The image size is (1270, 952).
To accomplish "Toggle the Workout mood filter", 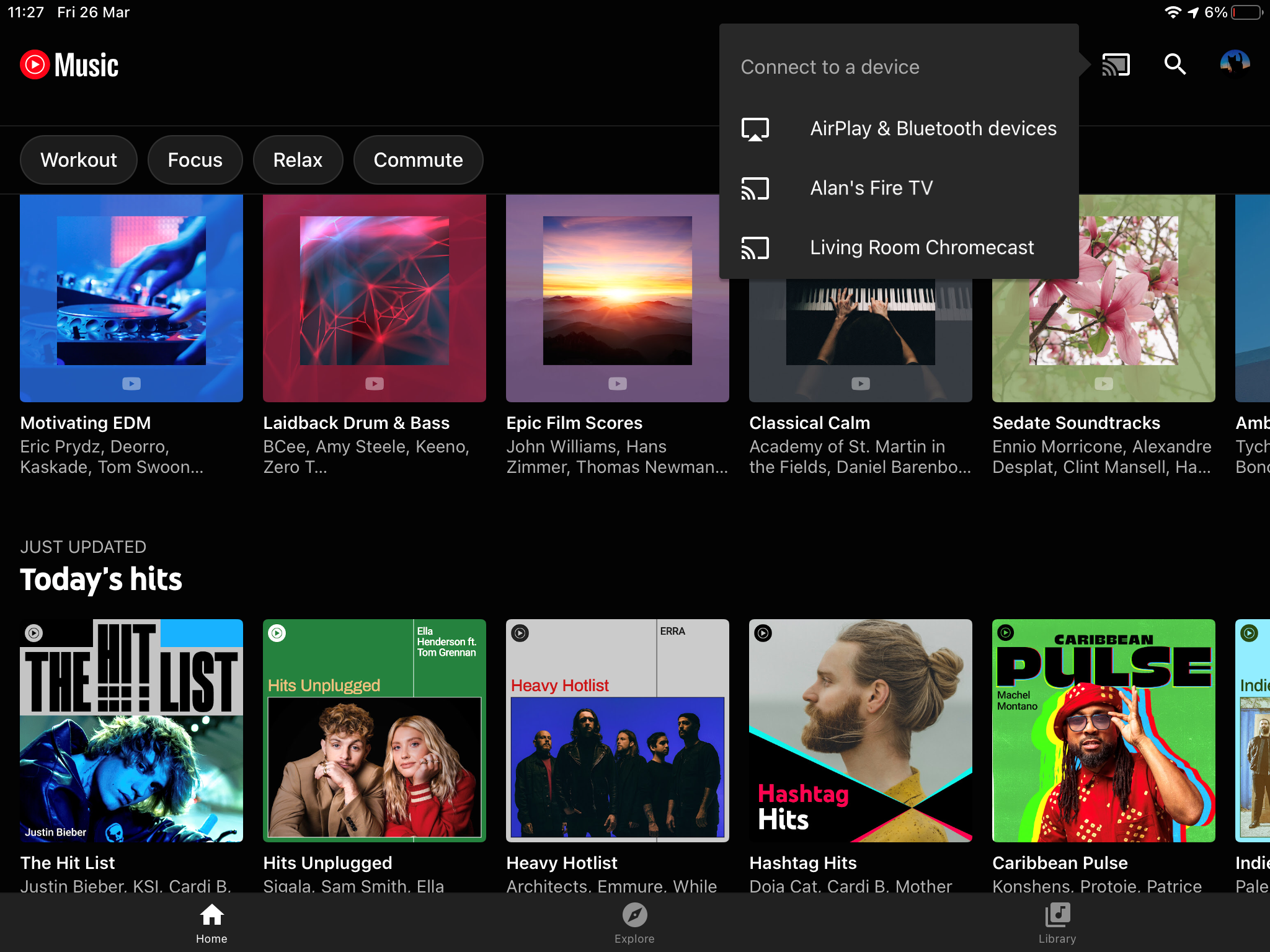I will tap(78, 159).
